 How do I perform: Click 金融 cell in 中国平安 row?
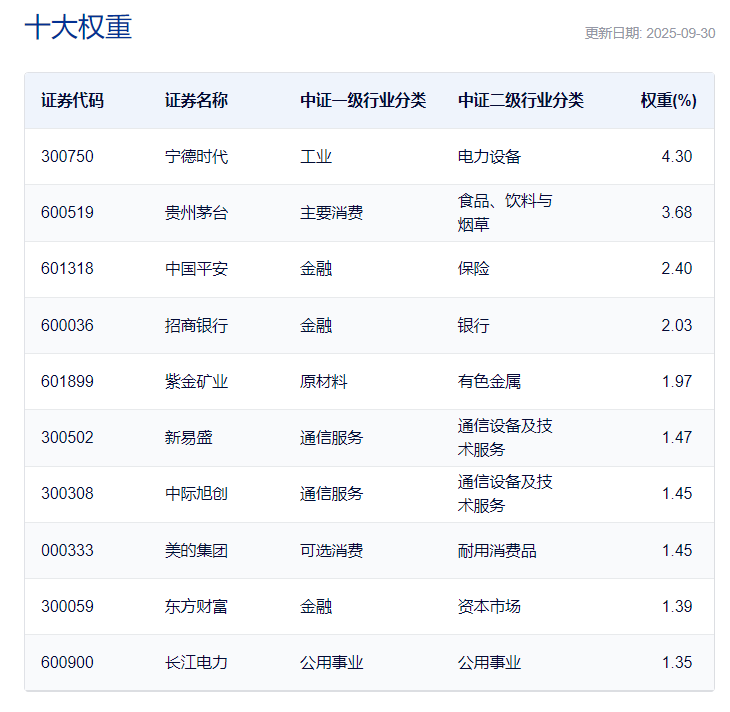pyautogui.click(x=316, y=269)
